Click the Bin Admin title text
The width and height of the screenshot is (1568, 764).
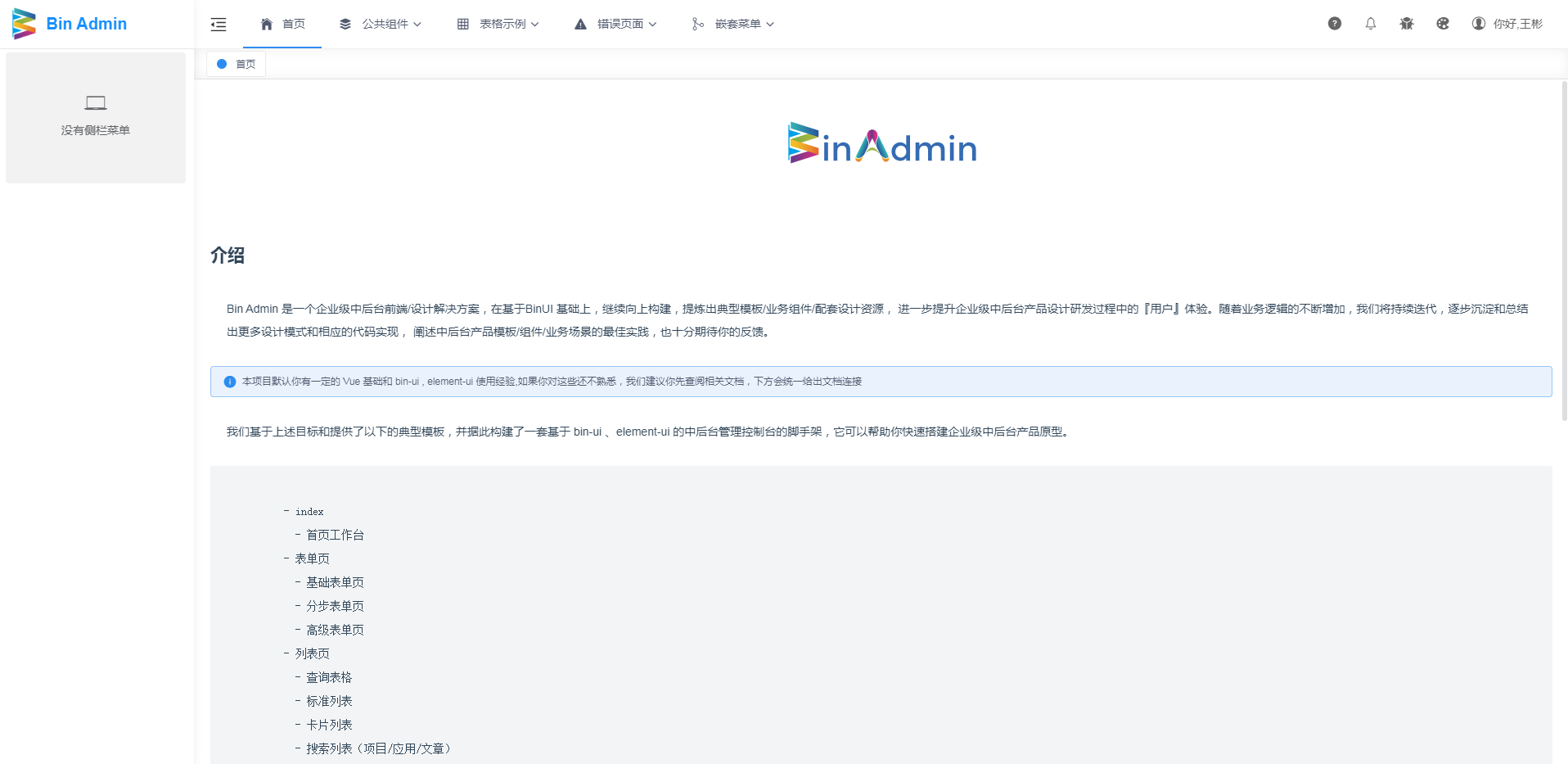(x=87, y=24)
